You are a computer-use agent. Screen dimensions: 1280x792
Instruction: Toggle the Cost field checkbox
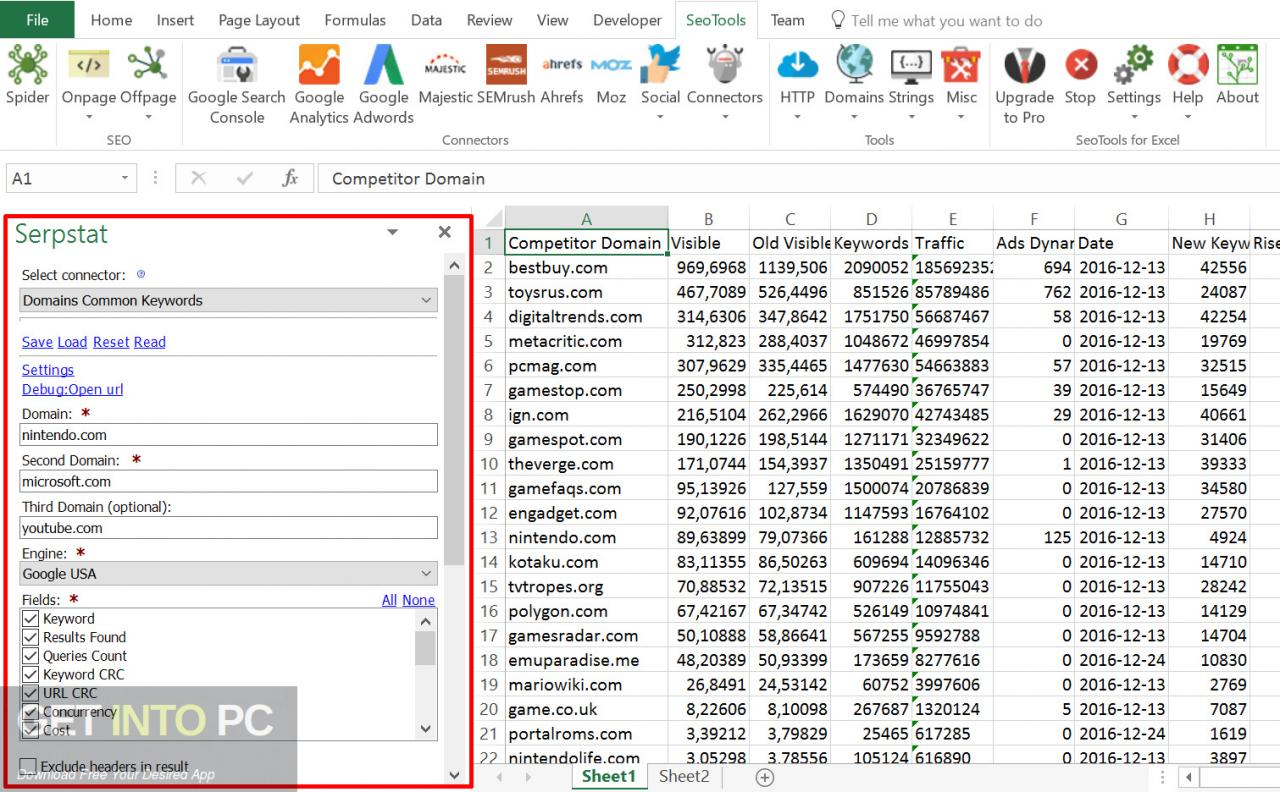(x=30, y=731)
